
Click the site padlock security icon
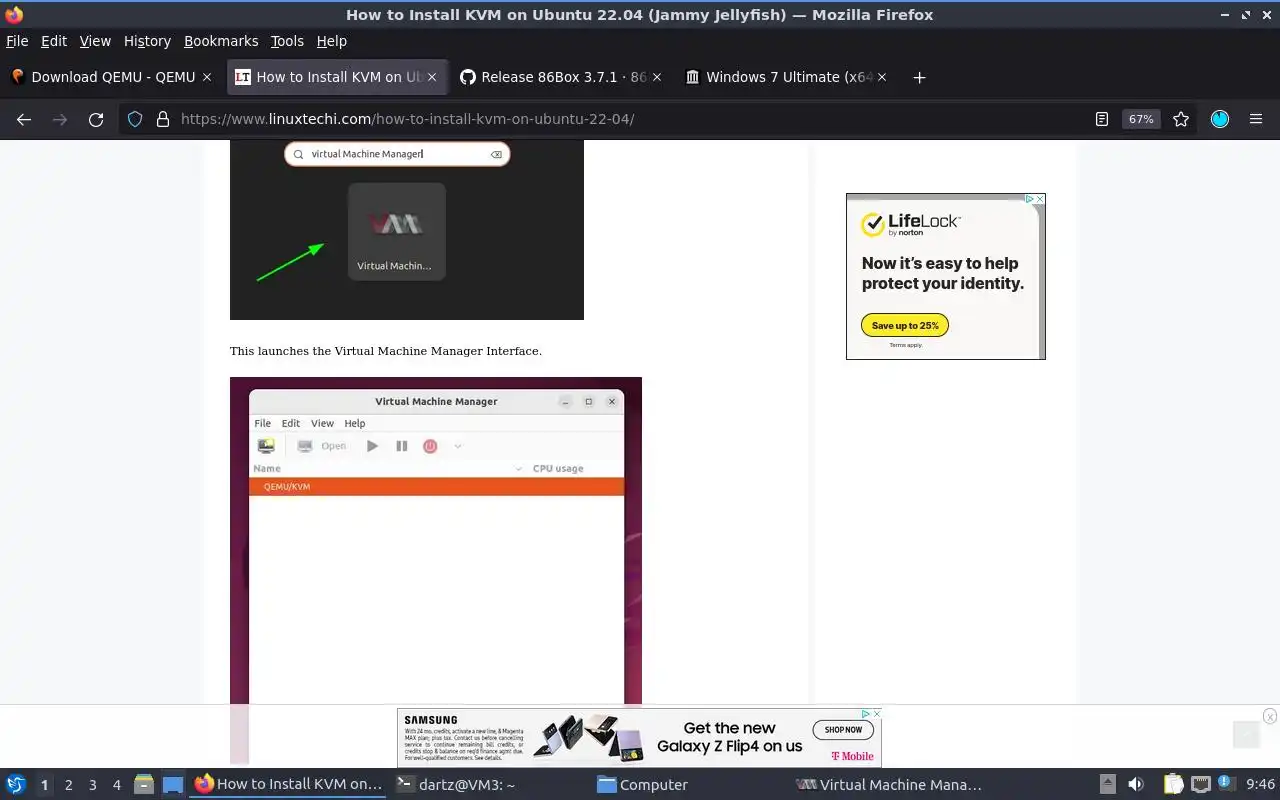[163, 119]
